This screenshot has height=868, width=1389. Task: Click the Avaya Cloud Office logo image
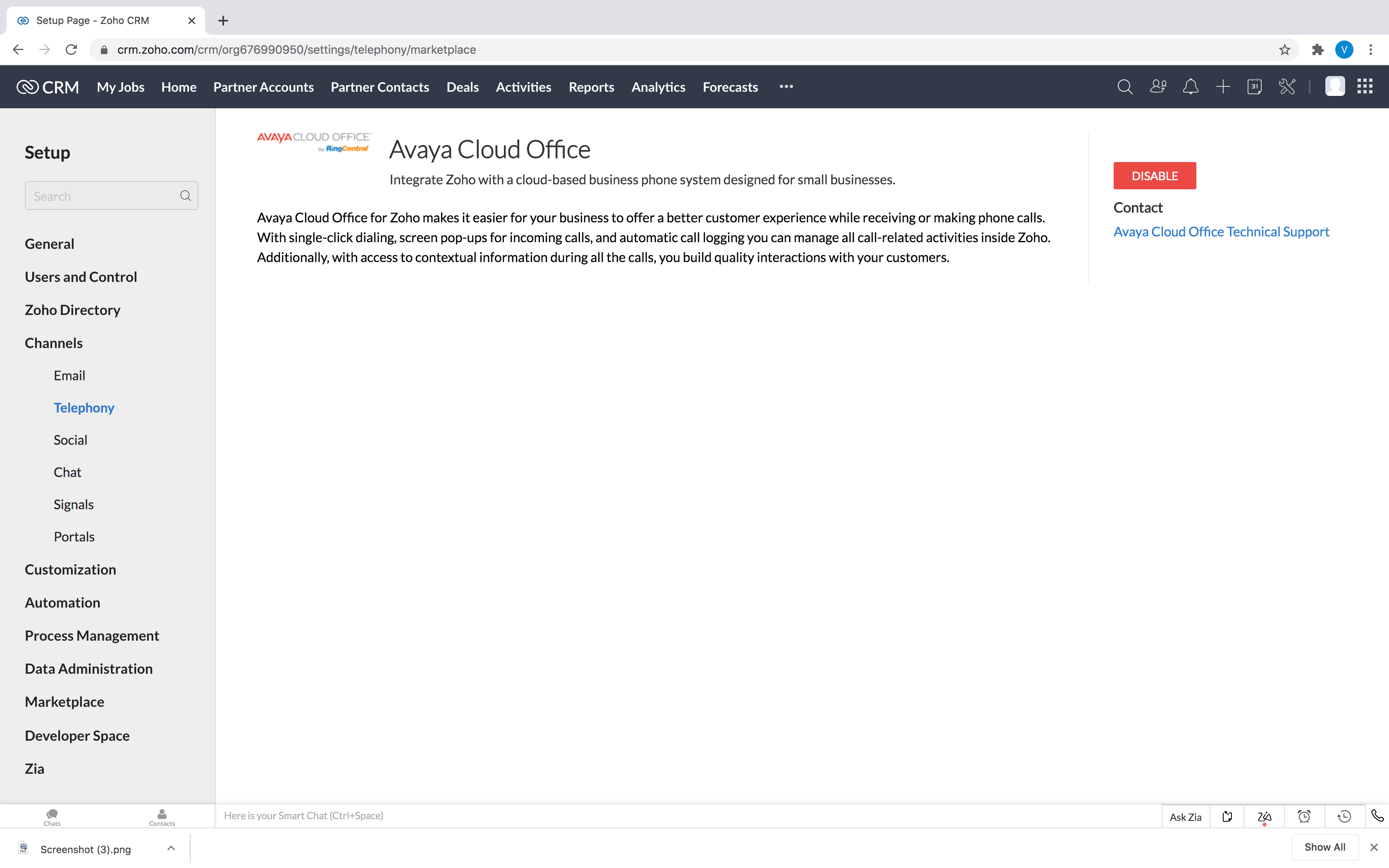pos(315,142)
